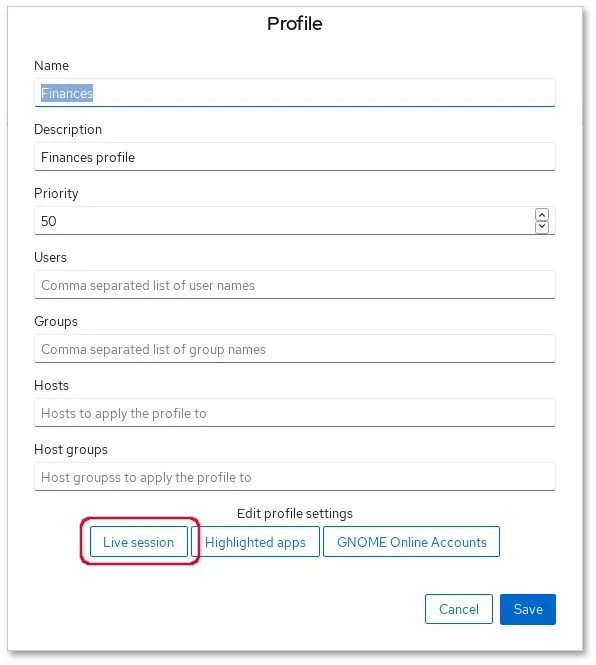This screenshot has height=665, width=596.
Task: Click into the Description text field
Action: tap(295, 157)
